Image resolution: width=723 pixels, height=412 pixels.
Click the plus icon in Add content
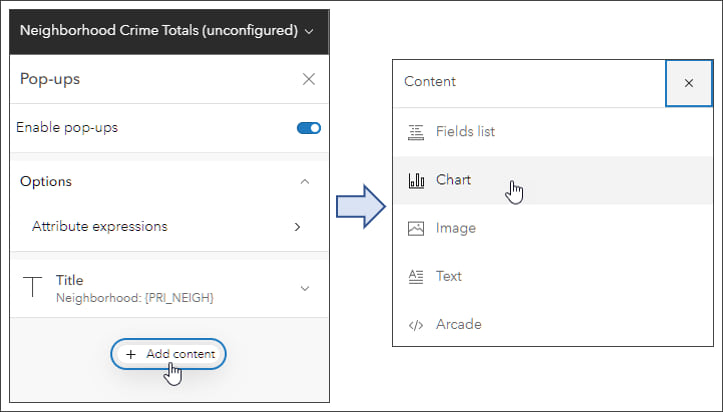pyautogui.click(x=131, y=354)
